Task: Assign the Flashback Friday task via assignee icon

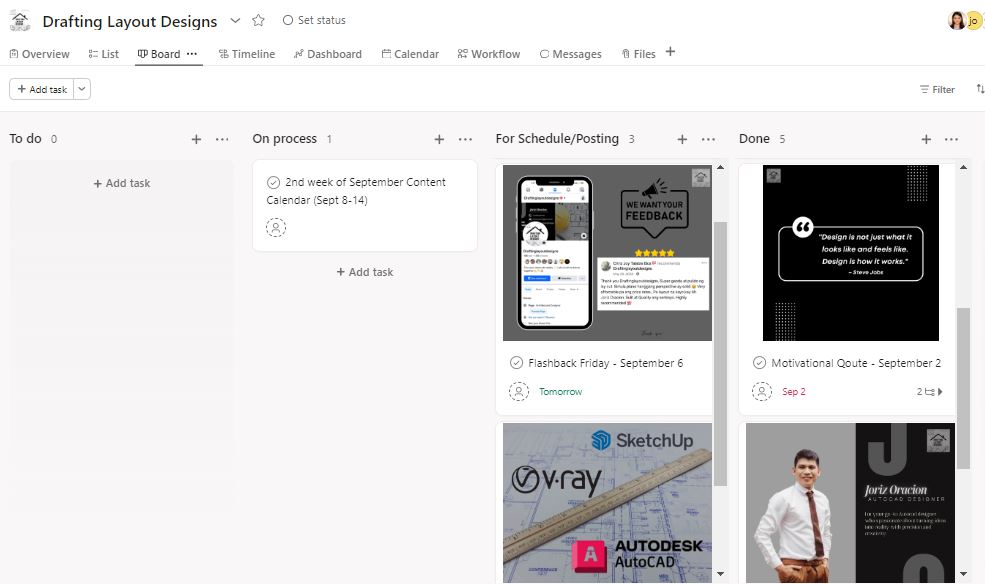Action: (x=519, y=391)
